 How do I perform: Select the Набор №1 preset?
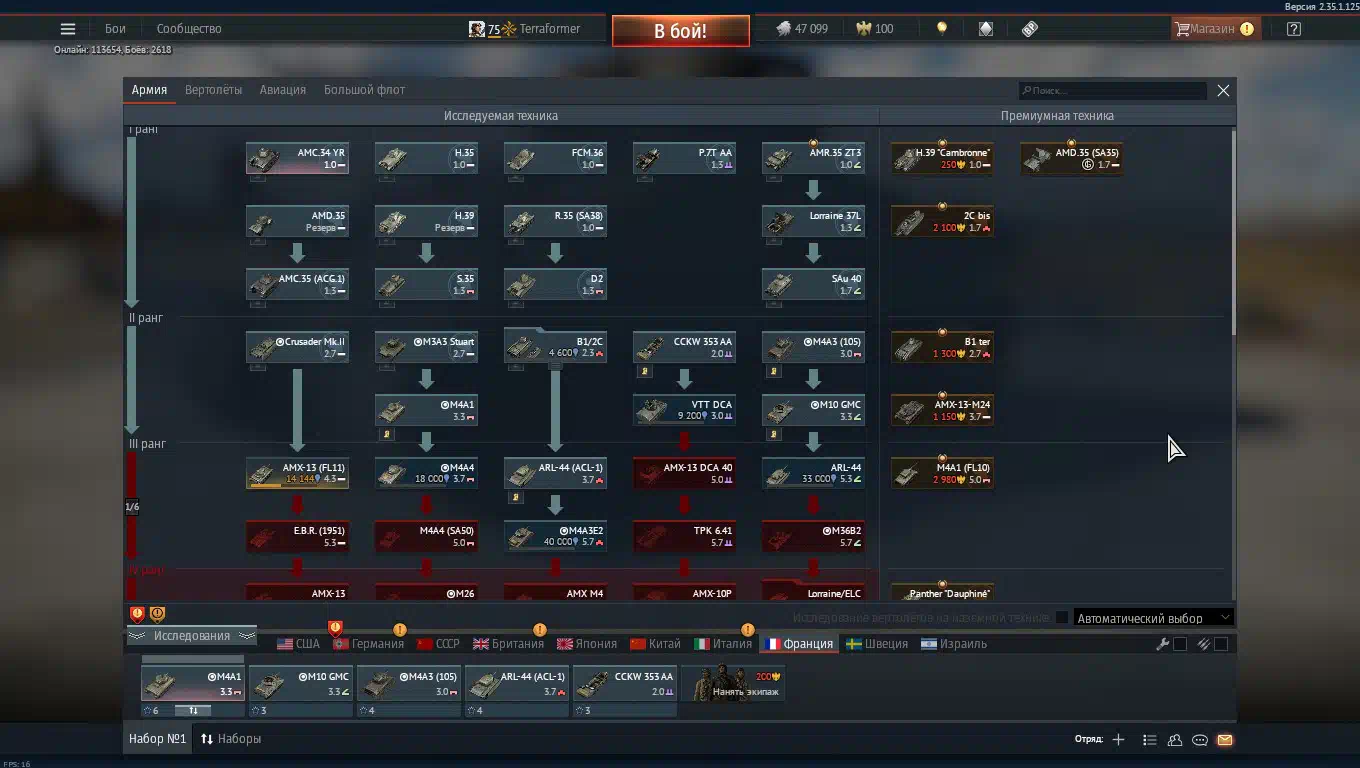pyautogui.click(x=158, y=739)
